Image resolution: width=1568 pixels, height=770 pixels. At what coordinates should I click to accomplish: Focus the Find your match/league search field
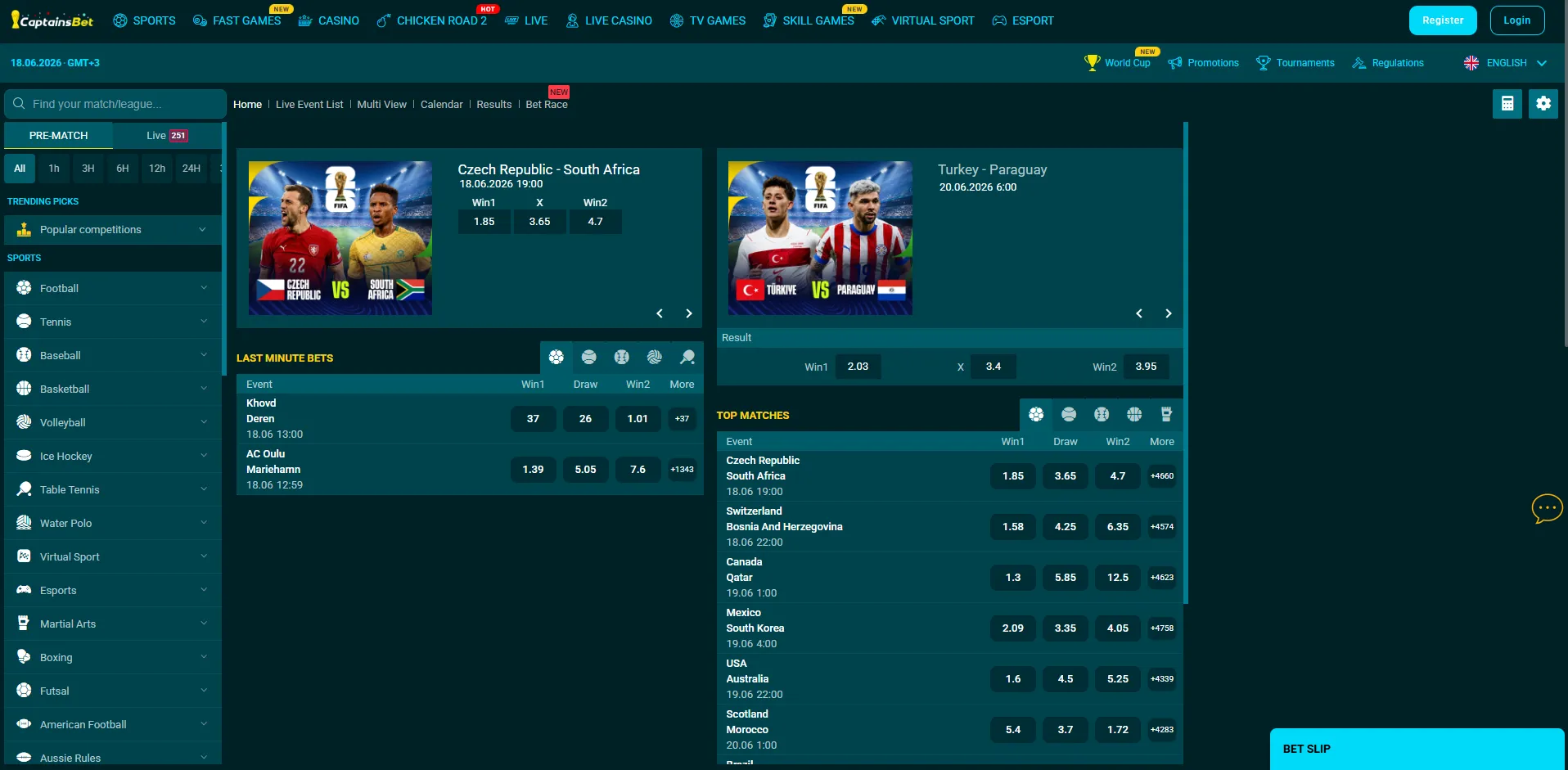coord(115,104)
